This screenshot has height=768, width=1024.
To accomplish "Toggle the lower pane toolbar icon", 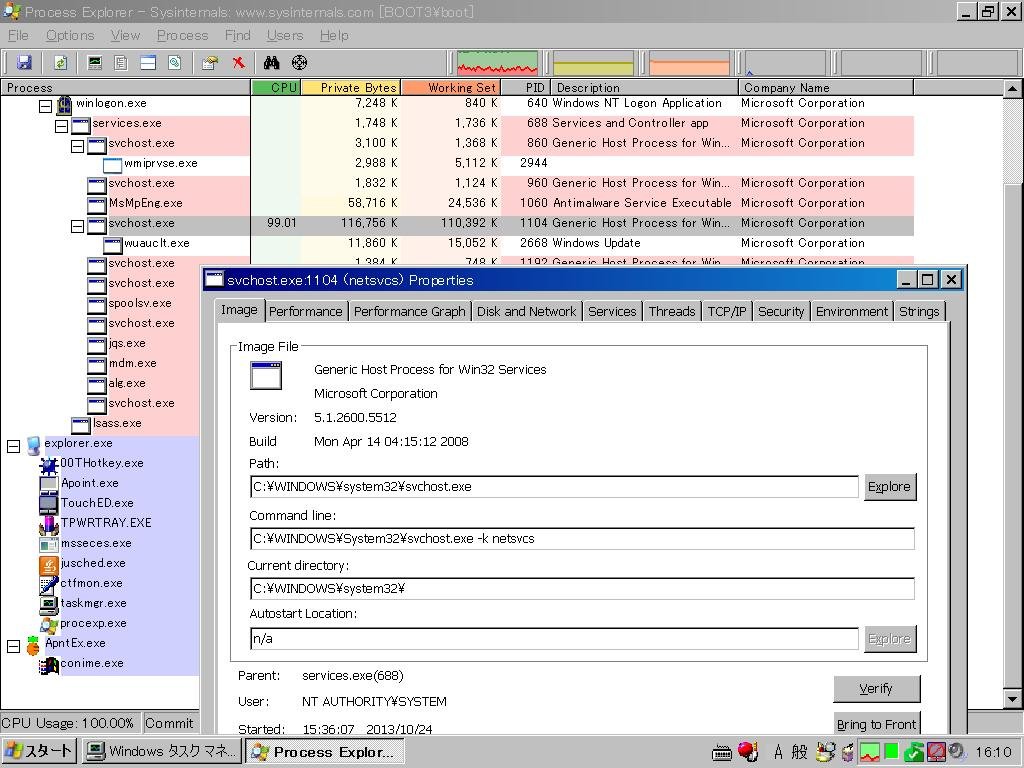I will [148, 63].
